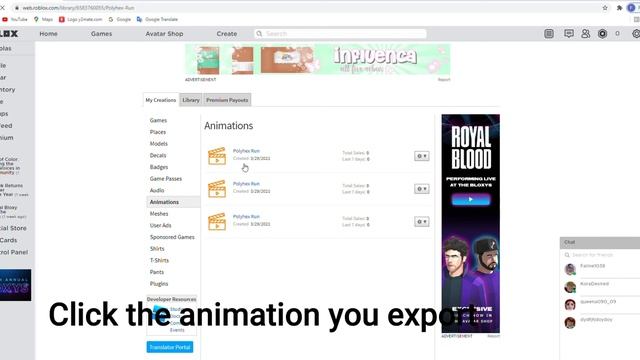Select Games in the creations category list
This screenshot has width=640, height=360.
pos(158,120)
